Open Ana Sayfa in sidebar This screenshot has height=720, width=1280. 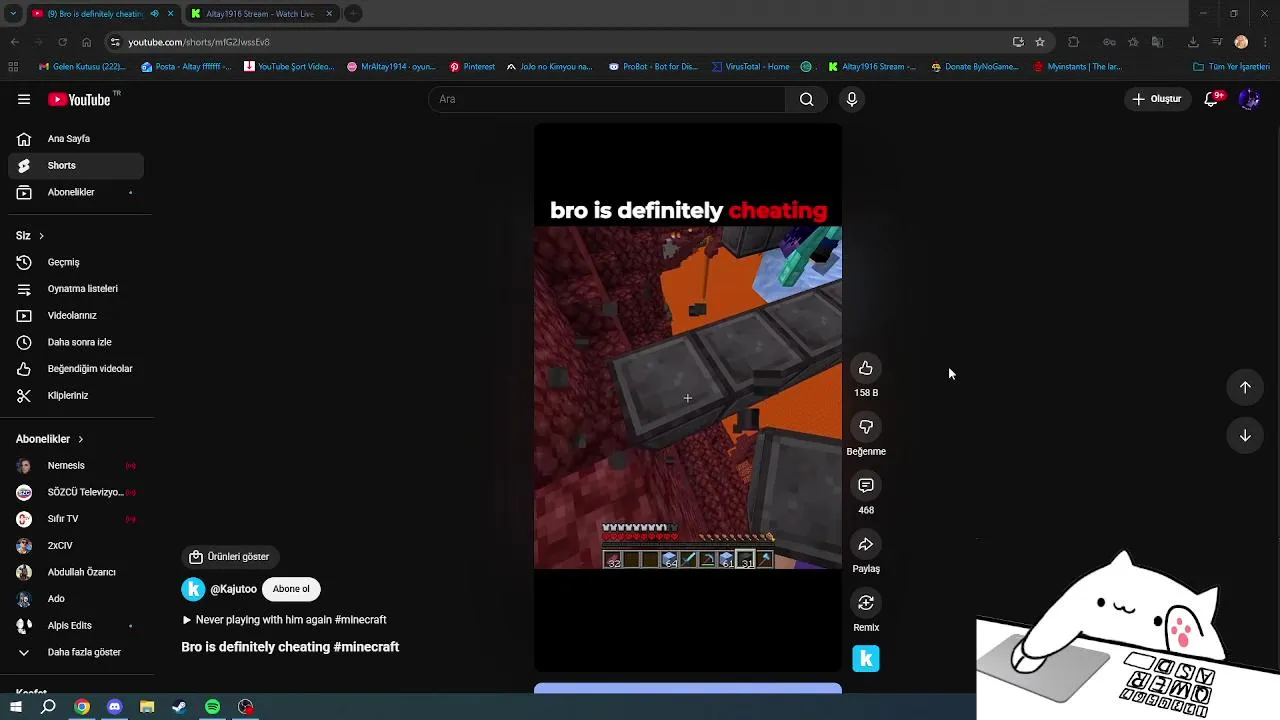(76, 139)
